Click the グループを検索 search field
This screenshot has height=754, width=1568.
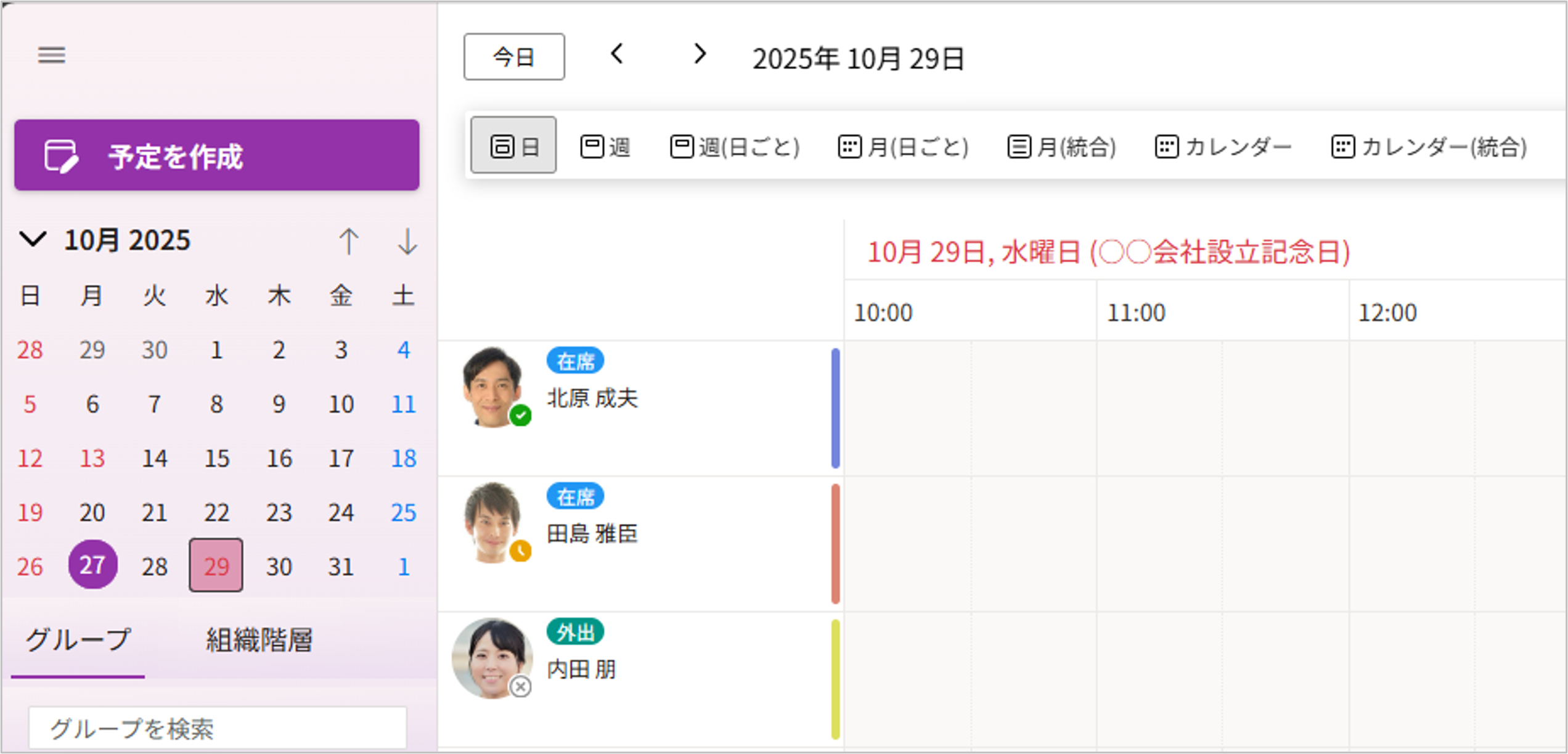coord(218,728)
